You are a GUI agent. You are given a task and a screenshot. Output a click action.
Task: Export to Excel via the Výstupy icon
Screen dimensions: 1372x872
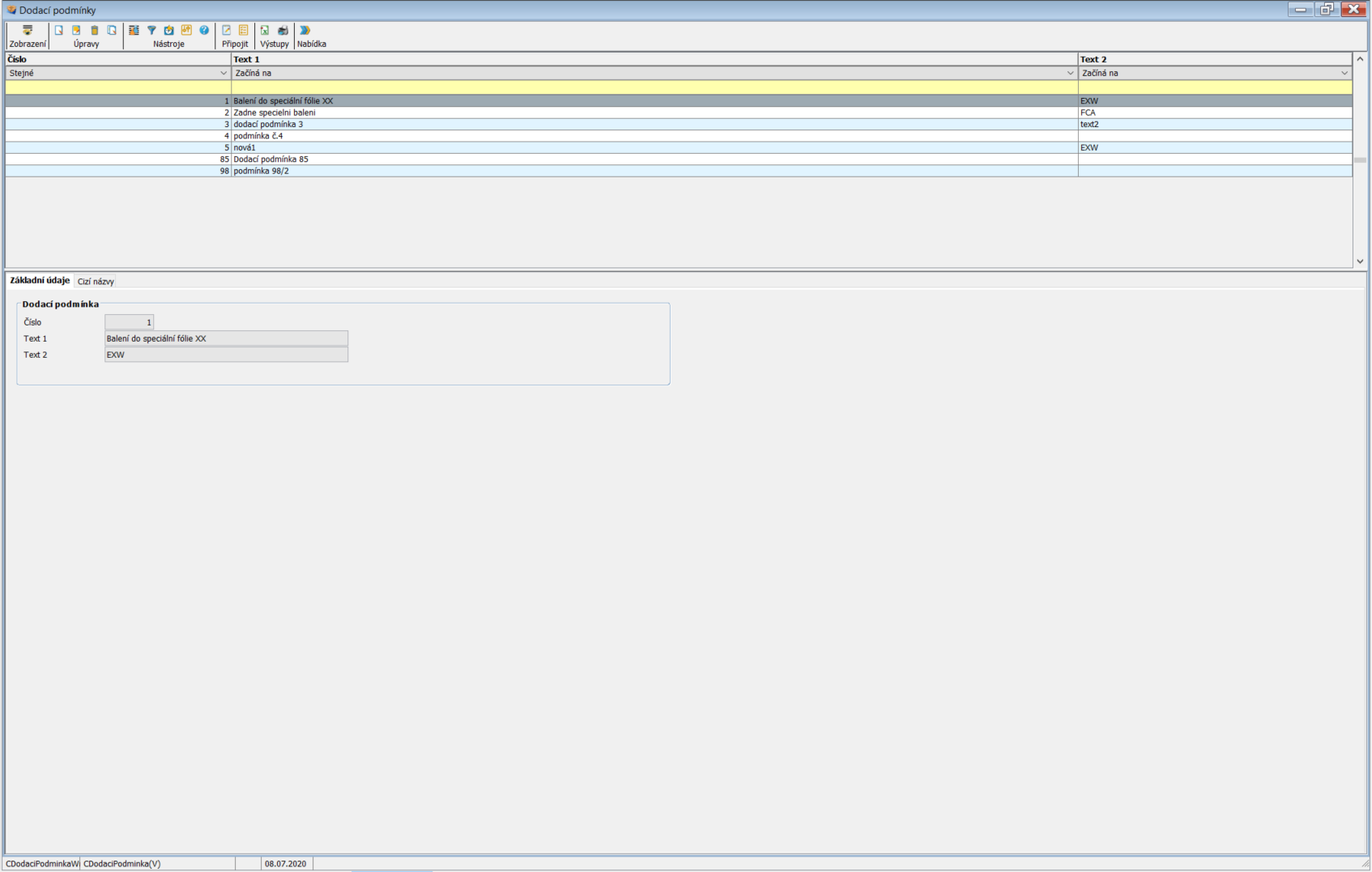click(265, 31)
